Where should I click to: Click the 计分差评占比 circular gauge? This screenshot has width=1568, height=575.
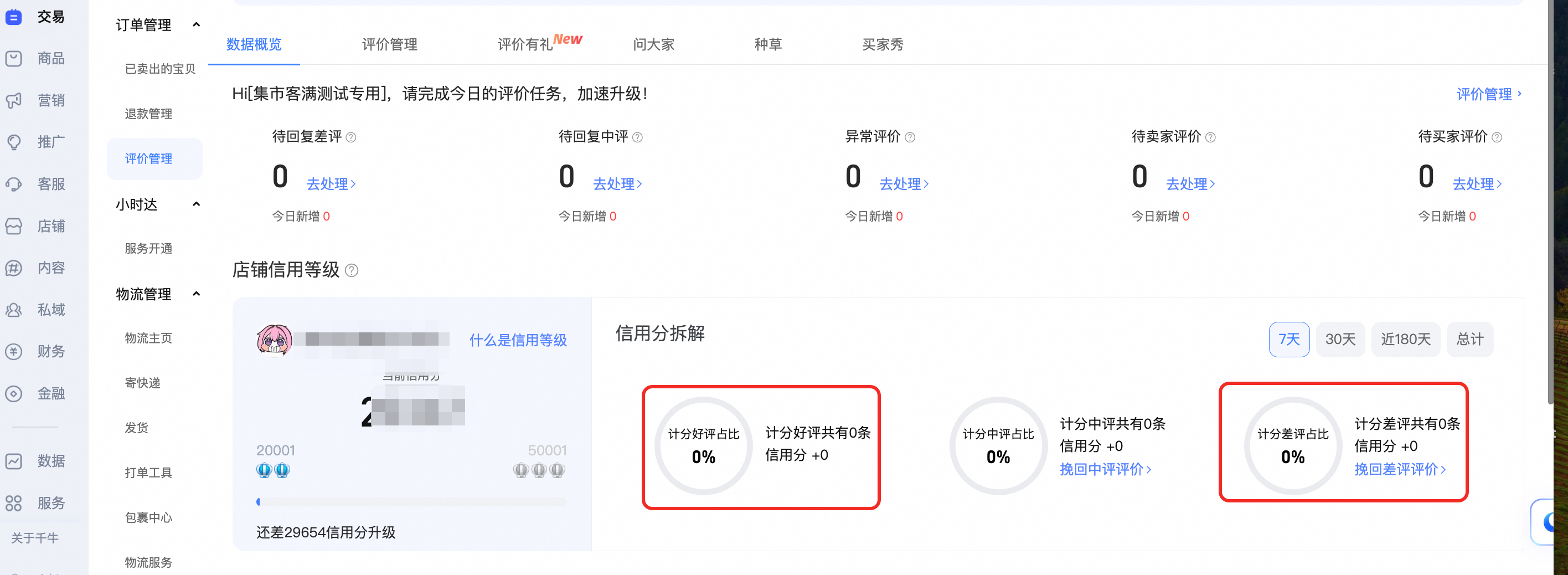[x=1293, y=446]
